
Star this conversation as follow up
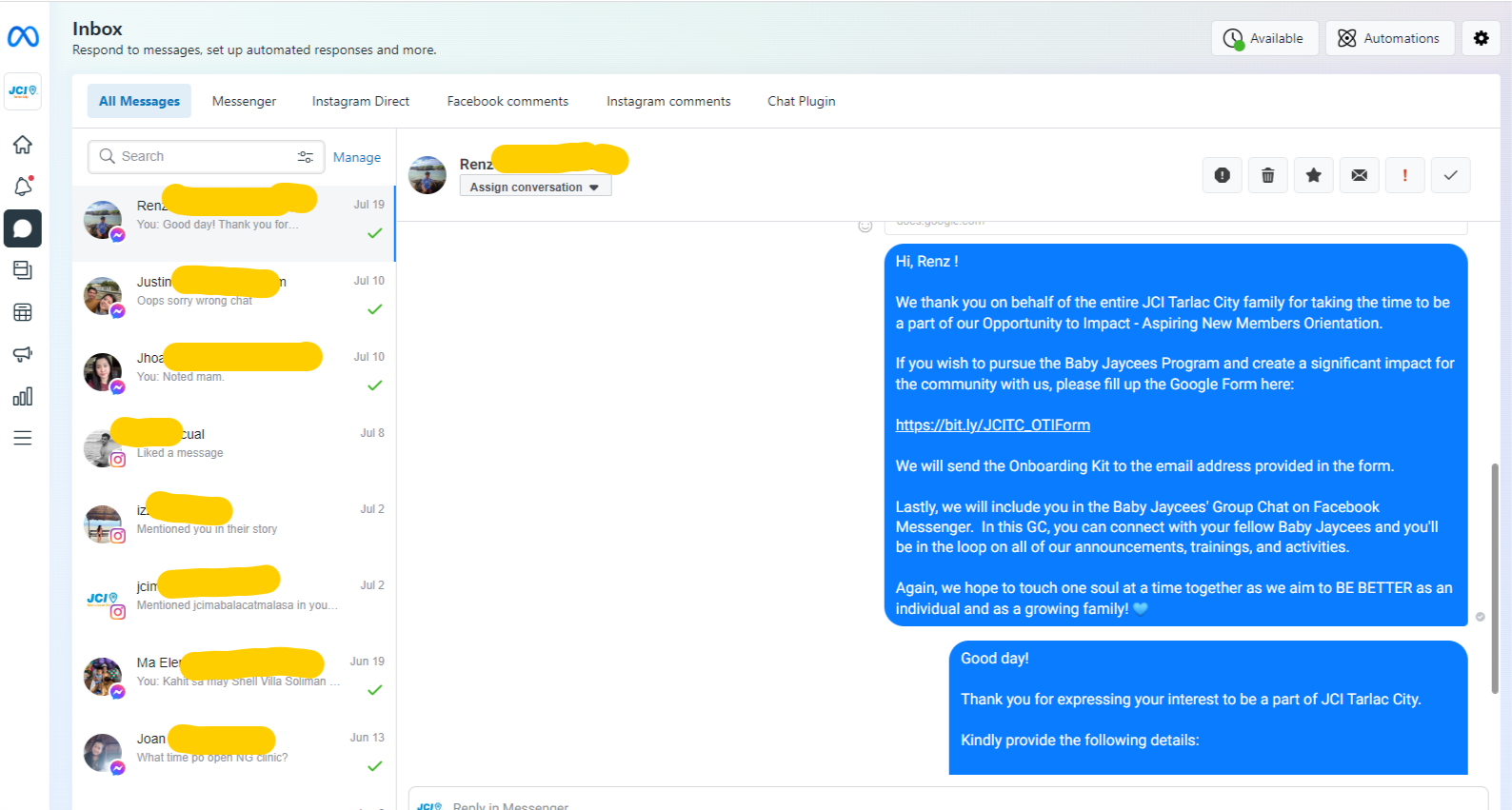click(x=1313, y=175)
